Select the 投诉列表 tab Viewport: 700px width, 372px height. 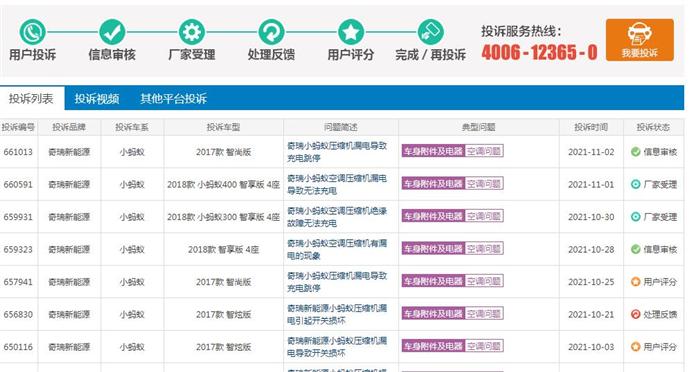coord(31,98)
